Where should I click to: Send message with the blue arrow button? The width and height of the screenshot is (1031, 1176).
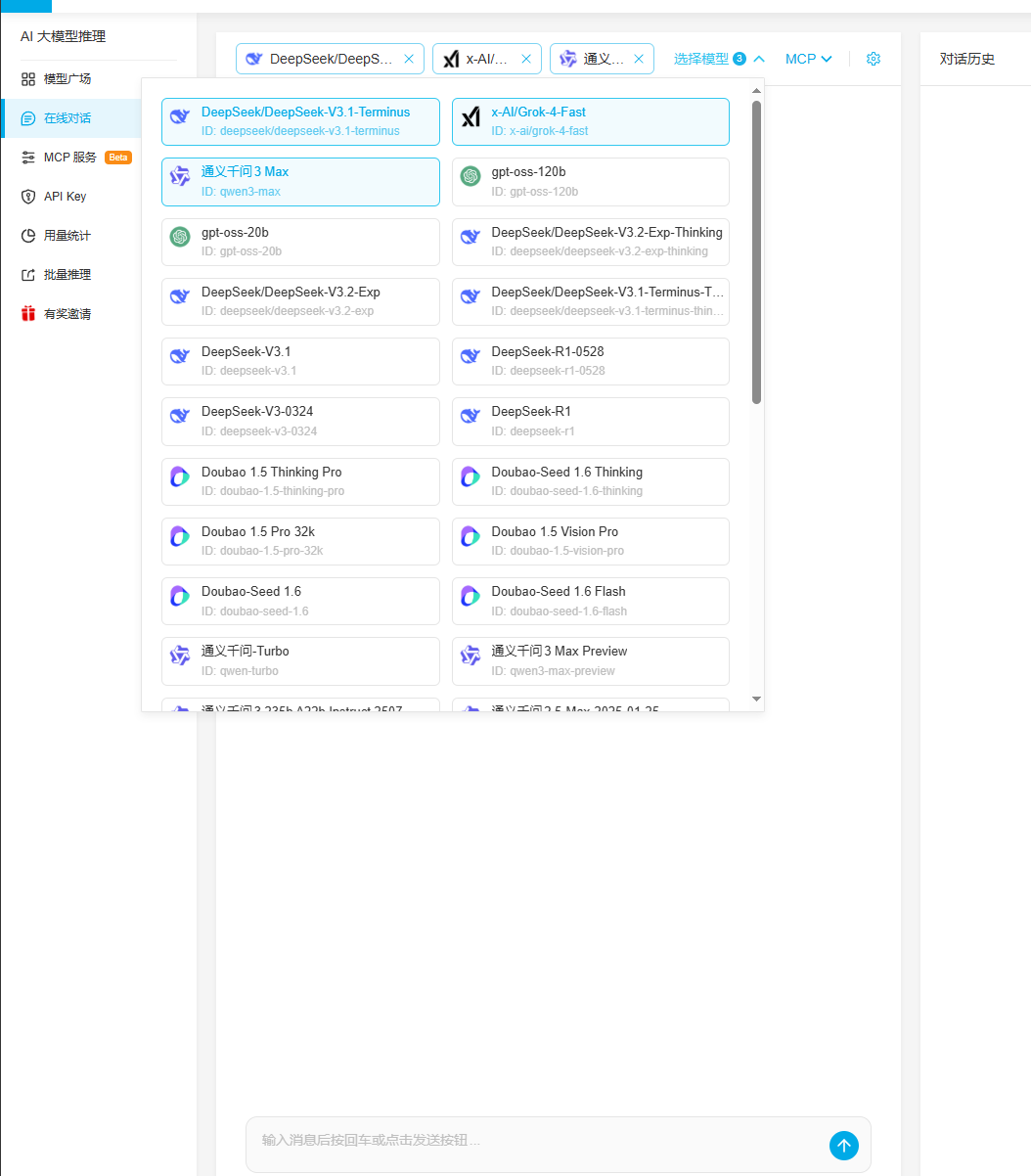coord(844,1145)
